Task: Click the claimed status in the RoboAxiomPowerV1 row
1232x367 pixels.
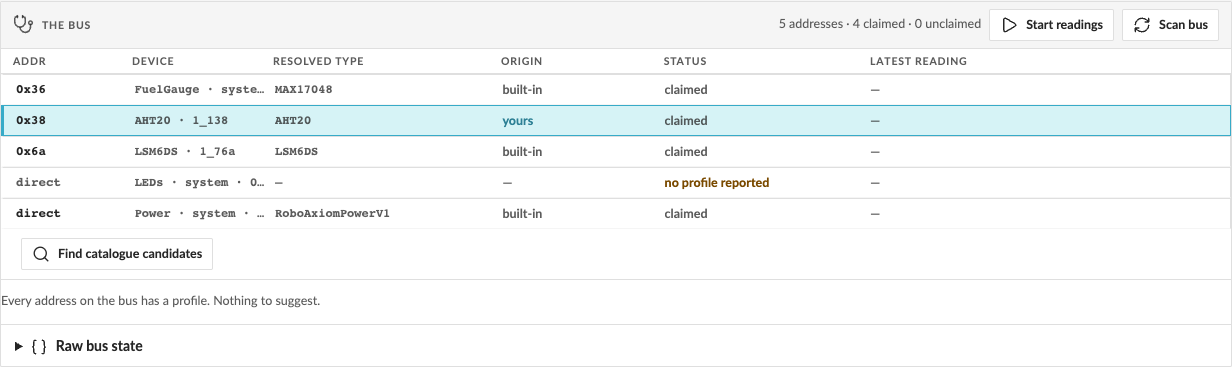Action: pos(686,214)
